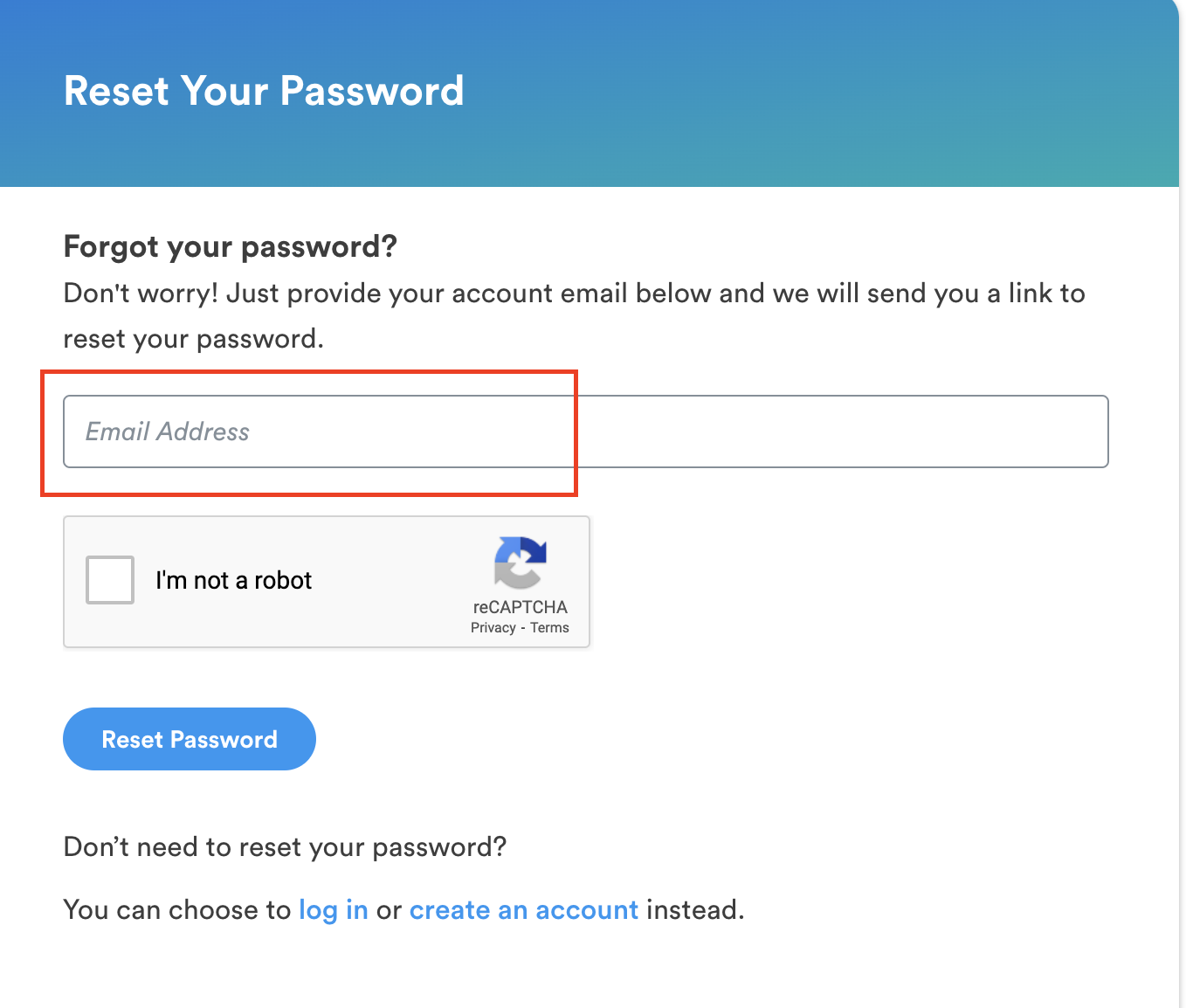The width and height of the screenshot is (1186, 1008).
Task: Click the "I'm not a robot" label text
Action: click(233, 581)
